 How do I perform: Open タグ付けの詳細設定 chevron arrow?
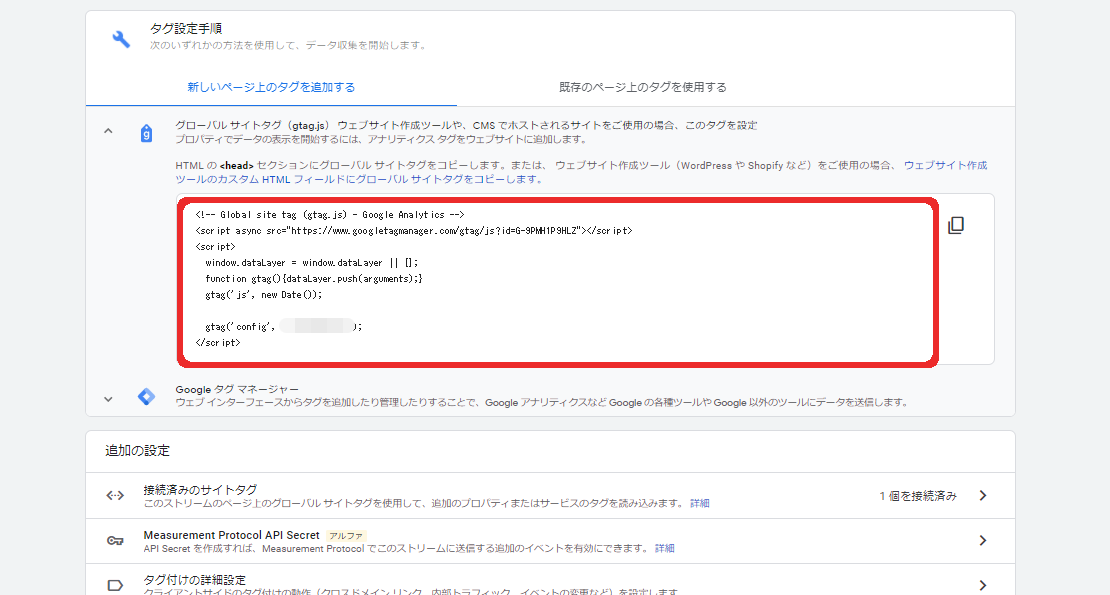tap(983, 585)
